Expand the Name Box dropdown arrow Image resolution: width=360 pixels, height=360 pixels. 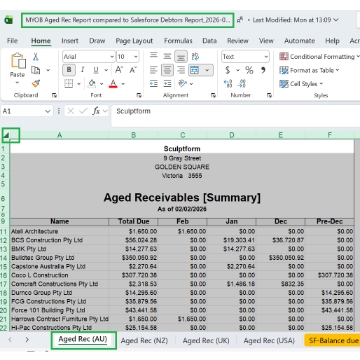pos(48,111)
